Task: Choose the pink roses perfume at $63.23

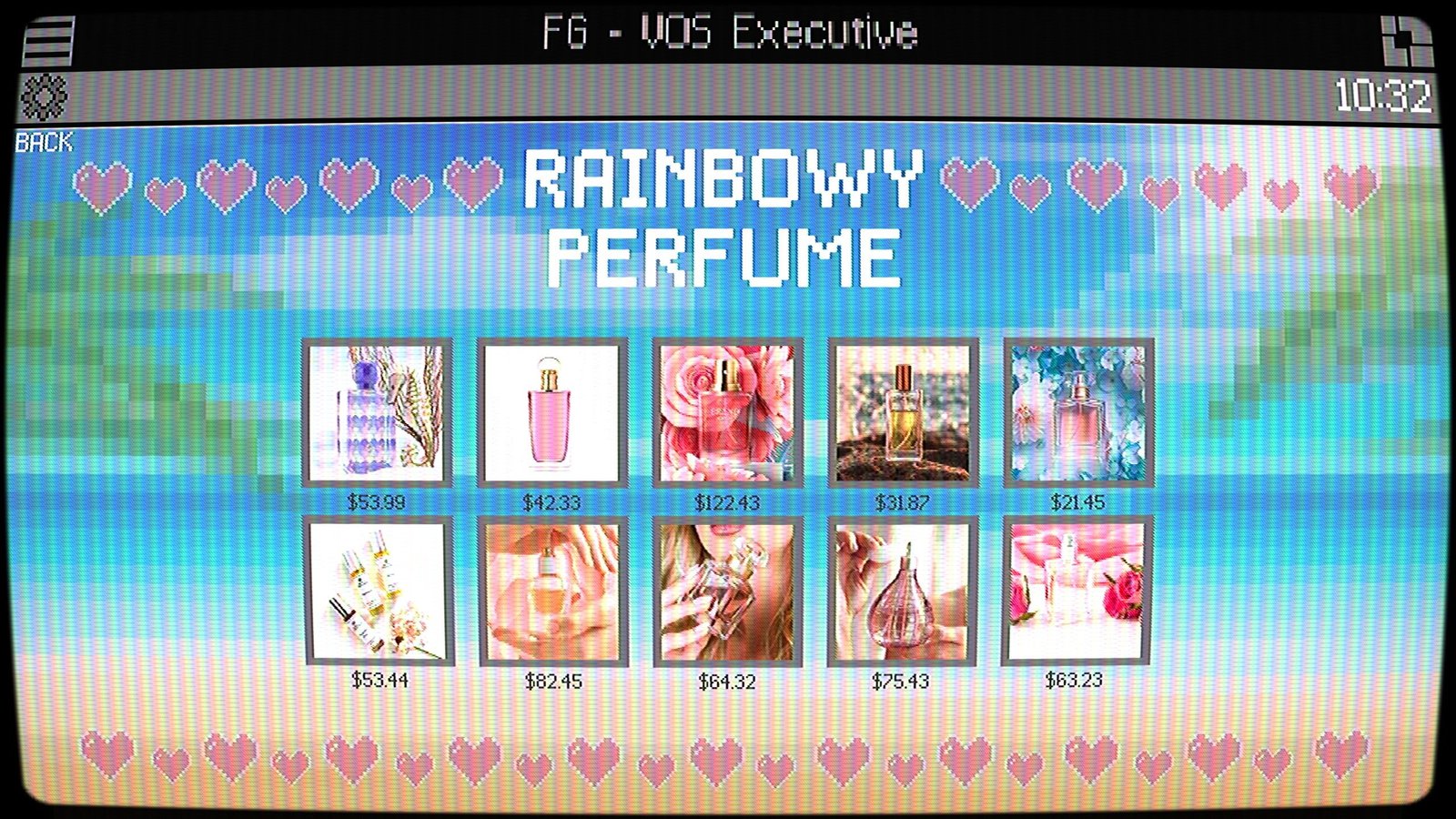Action: tap(1076, 591)
